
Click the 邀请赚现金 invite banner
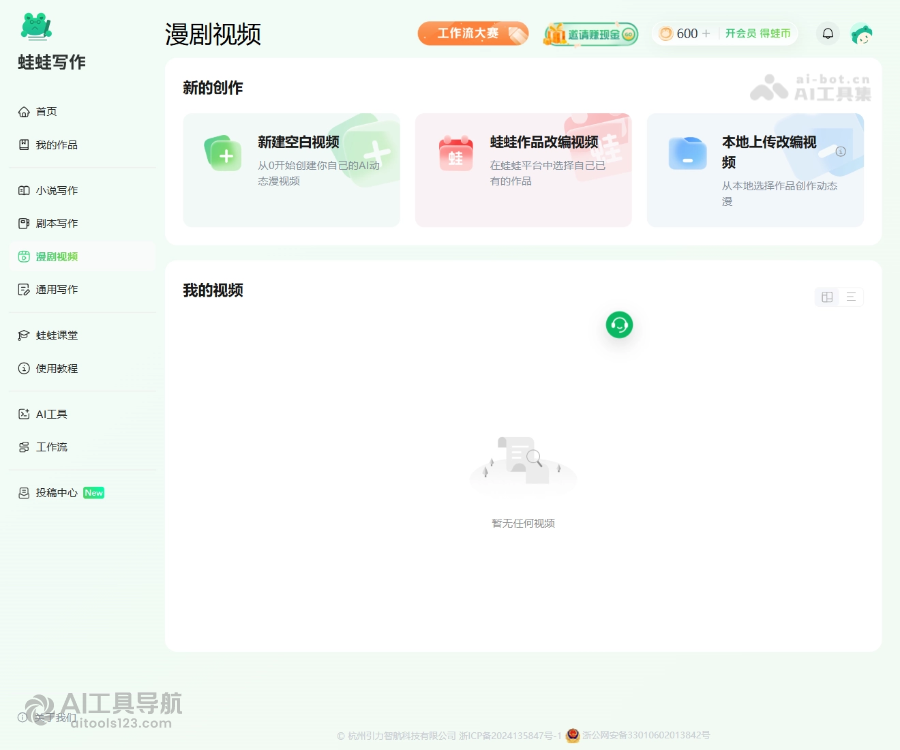pos(591,34)
